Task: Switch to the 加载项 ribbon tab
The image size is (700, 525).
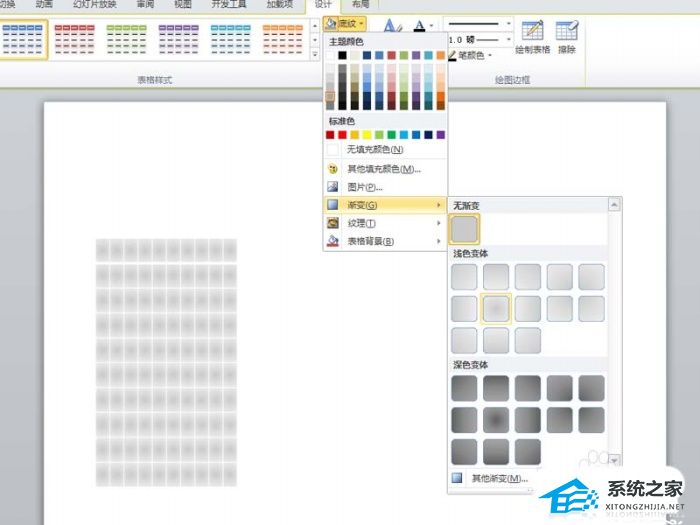Action: pos(280,4)
